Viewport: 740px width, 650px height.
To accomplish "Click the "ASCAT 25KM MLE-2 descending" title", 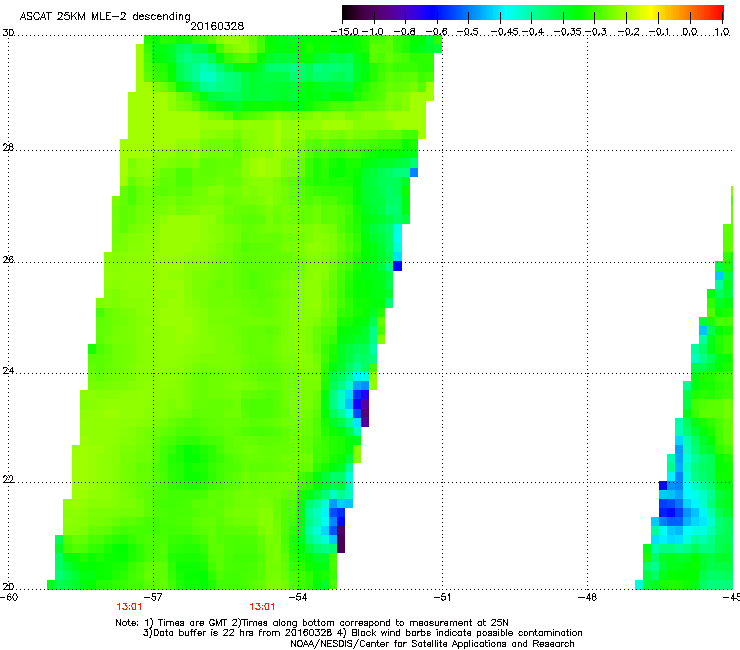I will tap(105, 16).
